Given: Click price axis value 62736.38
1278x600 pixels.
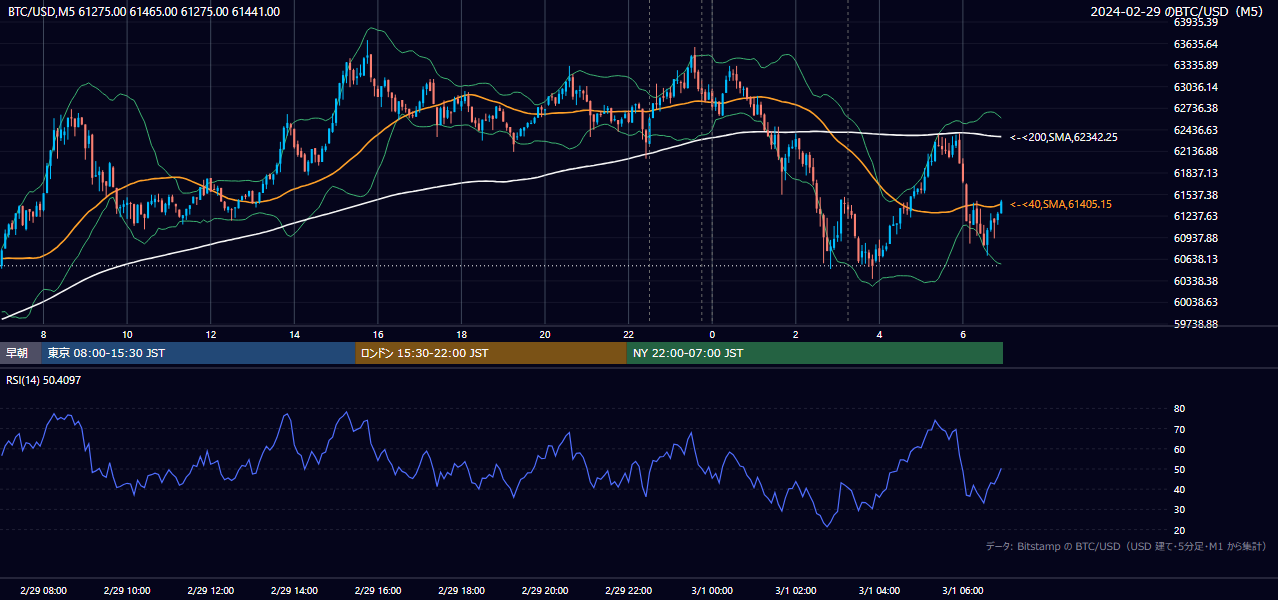Looking at the screenshot, I should [1195, 108].
